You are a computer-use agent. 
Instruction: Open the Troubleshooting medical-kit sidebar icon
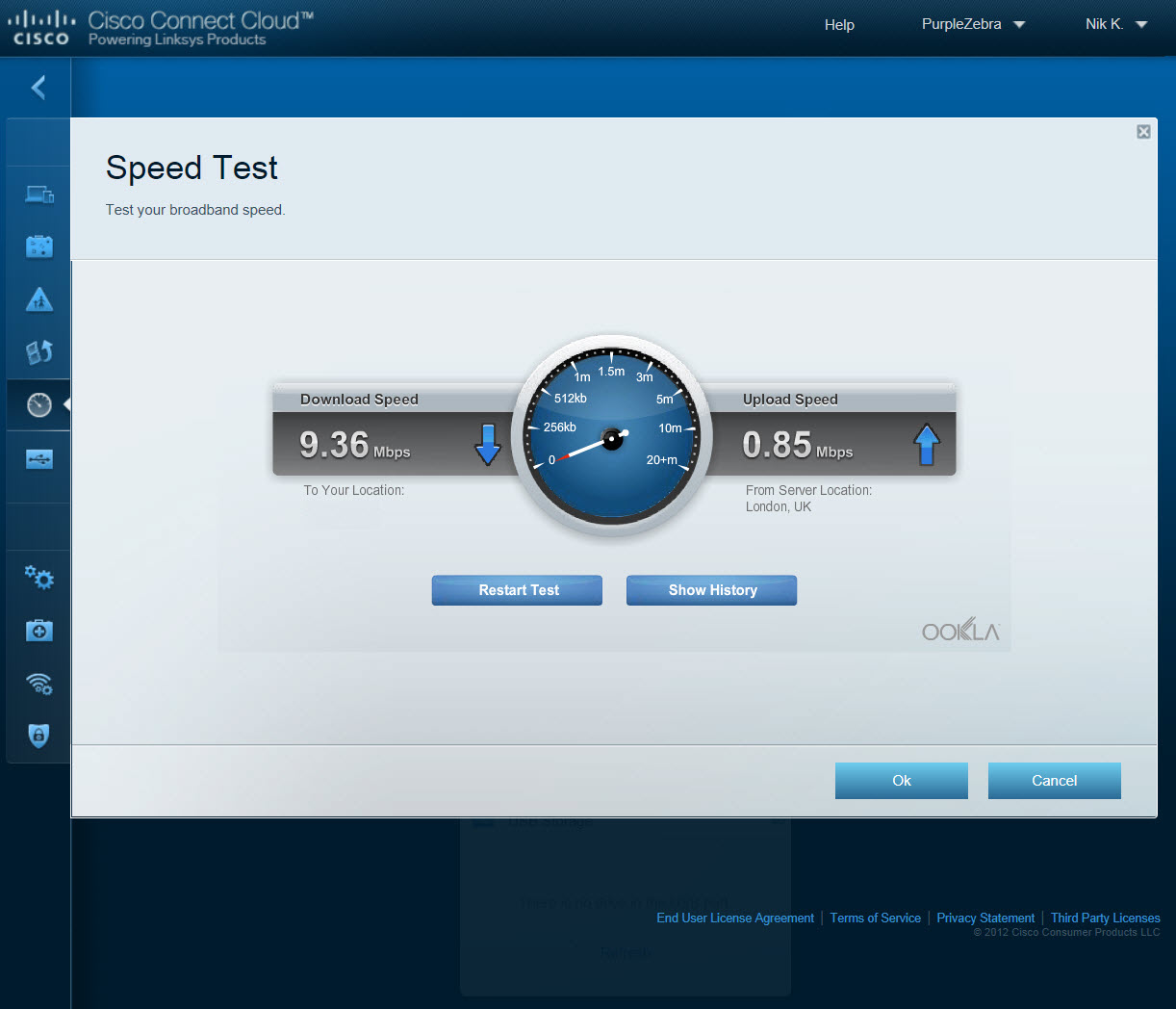click(x=39, y=631)
